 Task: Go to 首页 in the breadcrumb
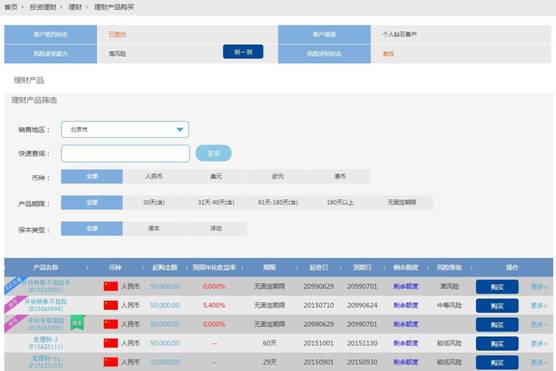(x=11, y=7)
